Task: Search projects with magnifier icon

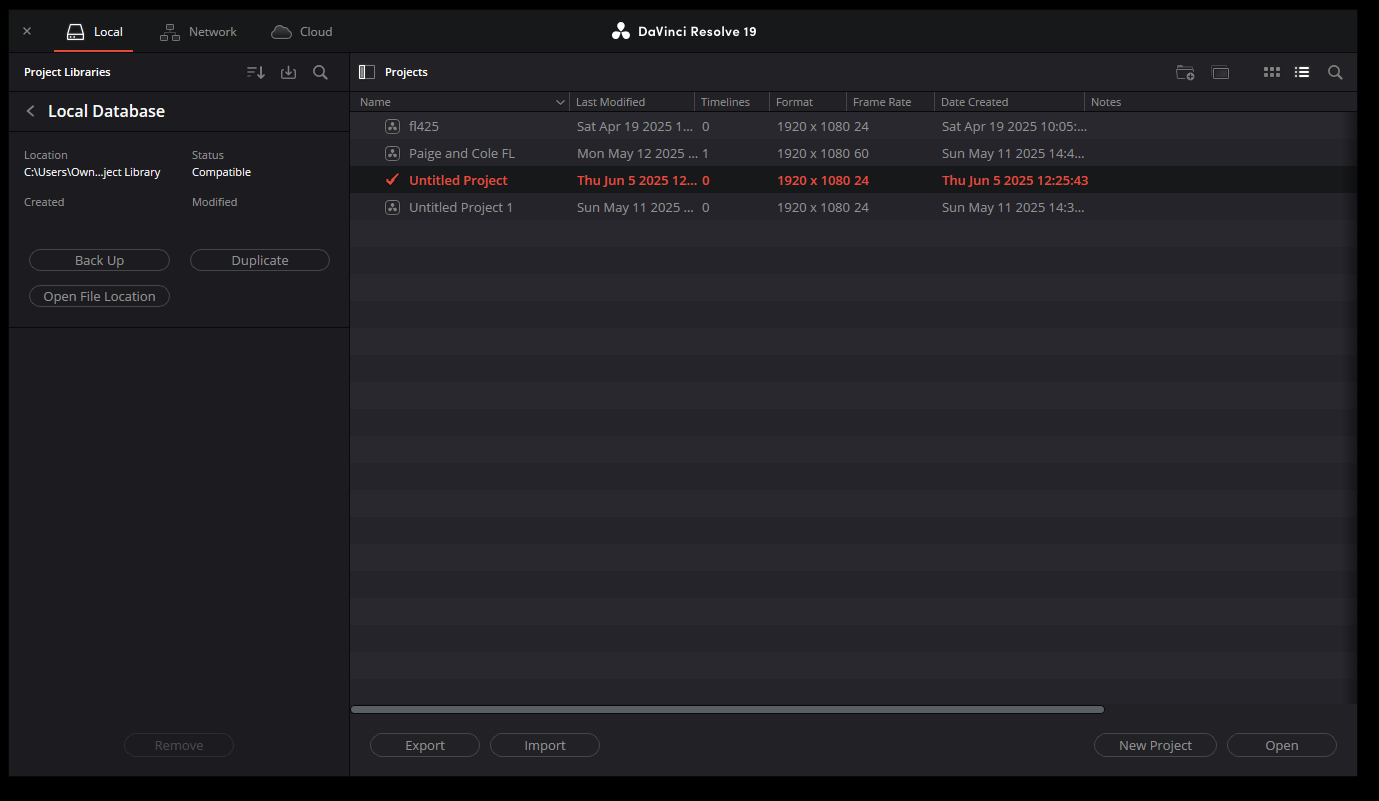Action: pos(1335,72)
